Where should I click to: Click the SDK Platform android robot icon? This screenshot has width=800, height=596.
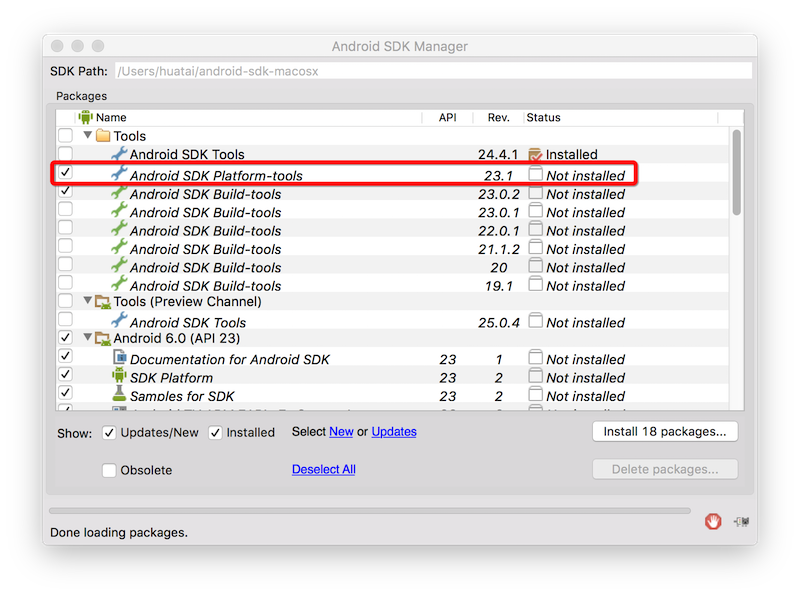119,377
